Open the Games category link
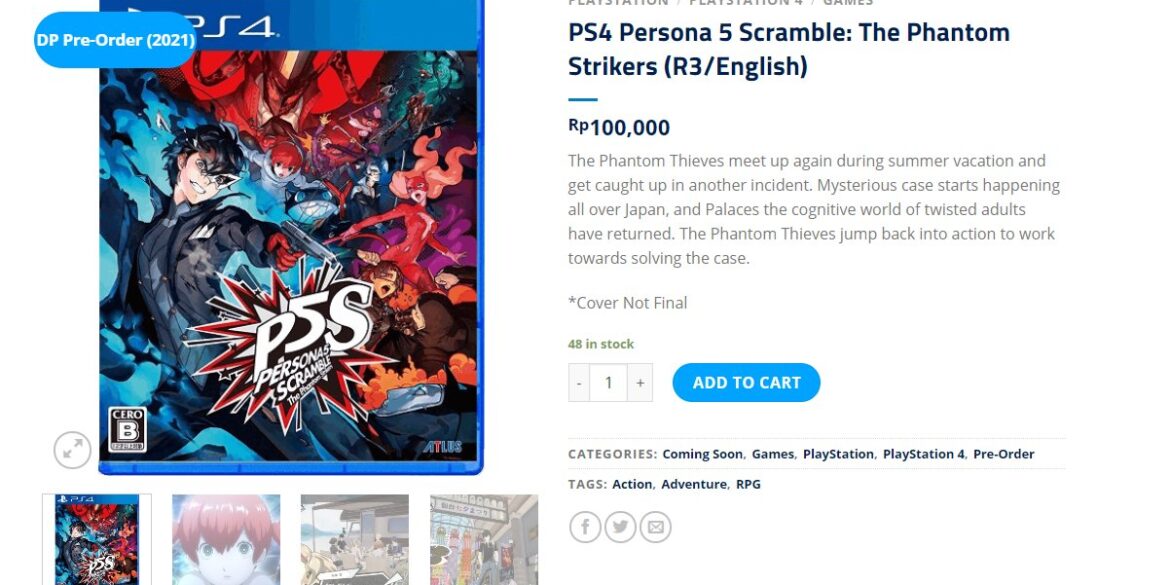Viewport: 1170px width, 585px height. (x=772, y=454)
